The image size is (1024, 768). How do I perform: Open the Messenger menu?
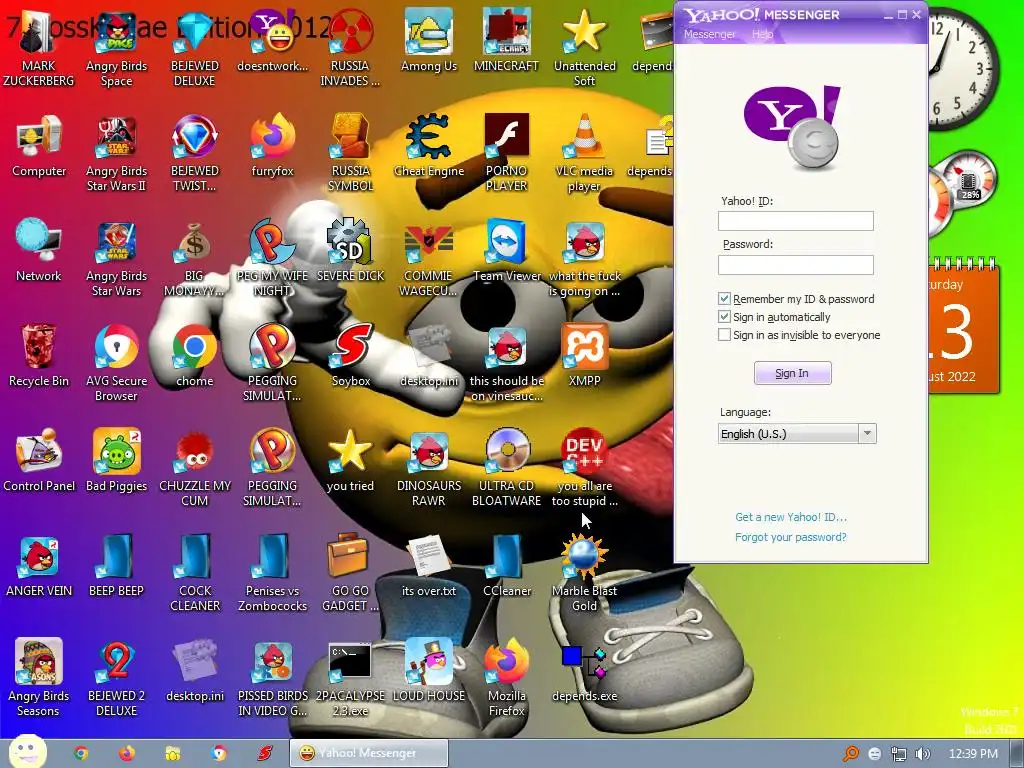pos(709,34)
